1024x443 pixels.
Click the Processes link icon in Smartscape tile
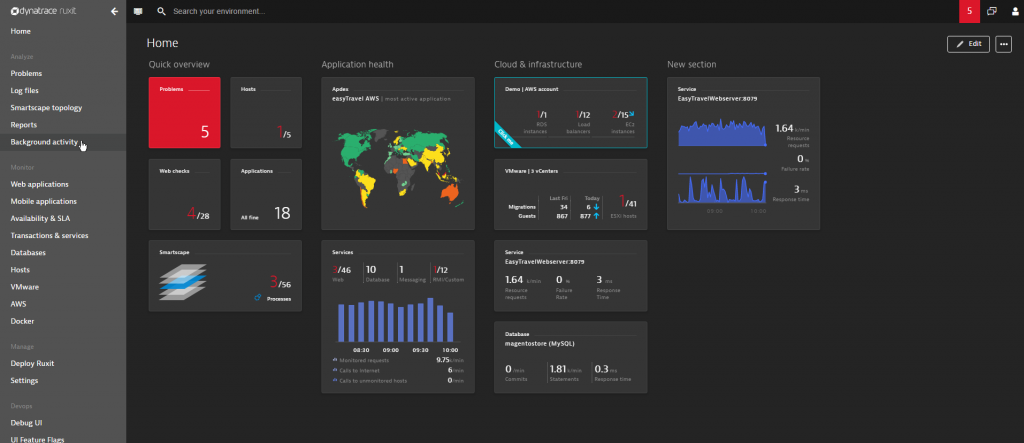pyautogui.click(x=258, y=298)
